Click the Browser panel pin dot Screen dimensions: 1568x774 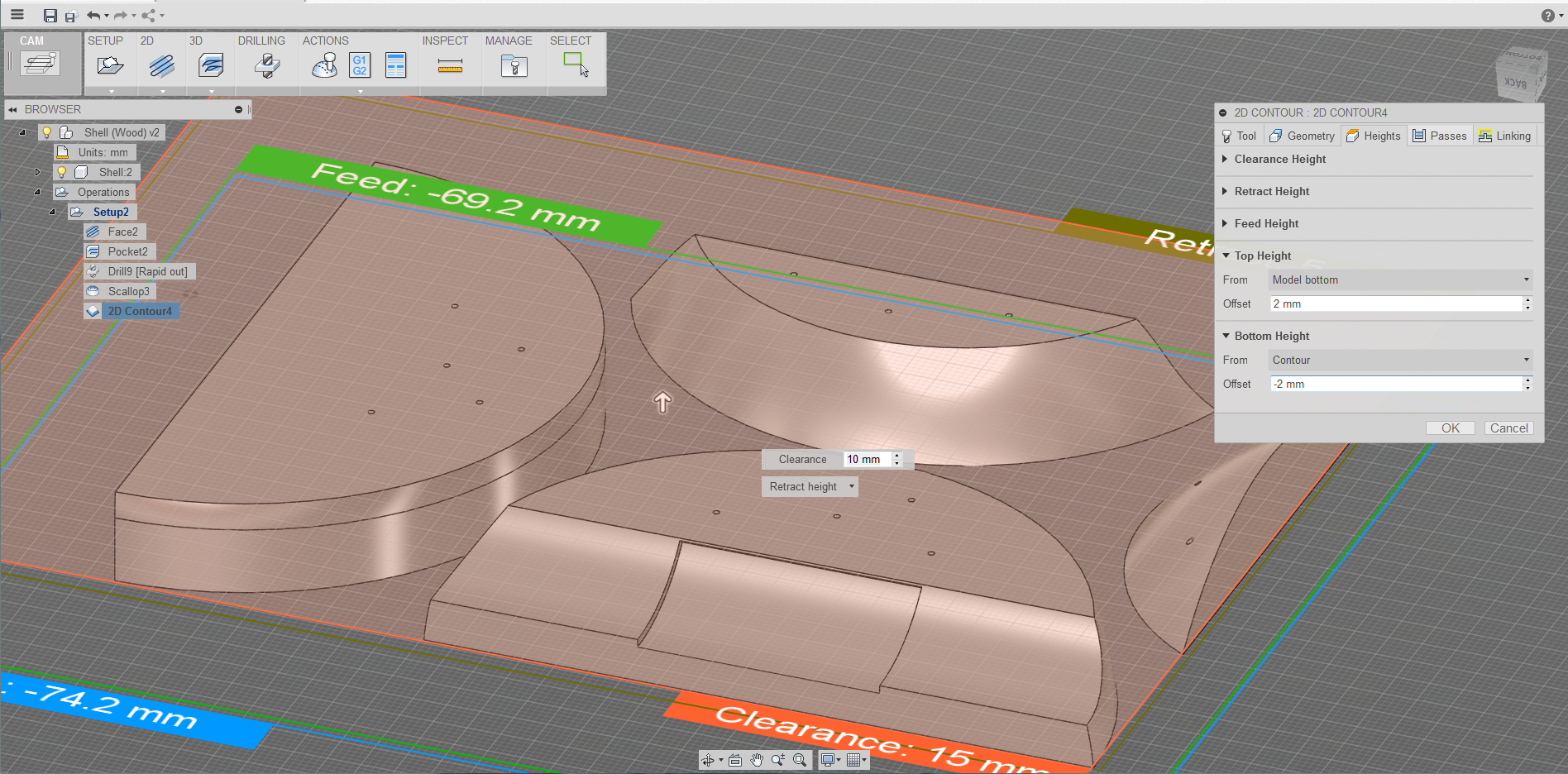coord(238,109)
